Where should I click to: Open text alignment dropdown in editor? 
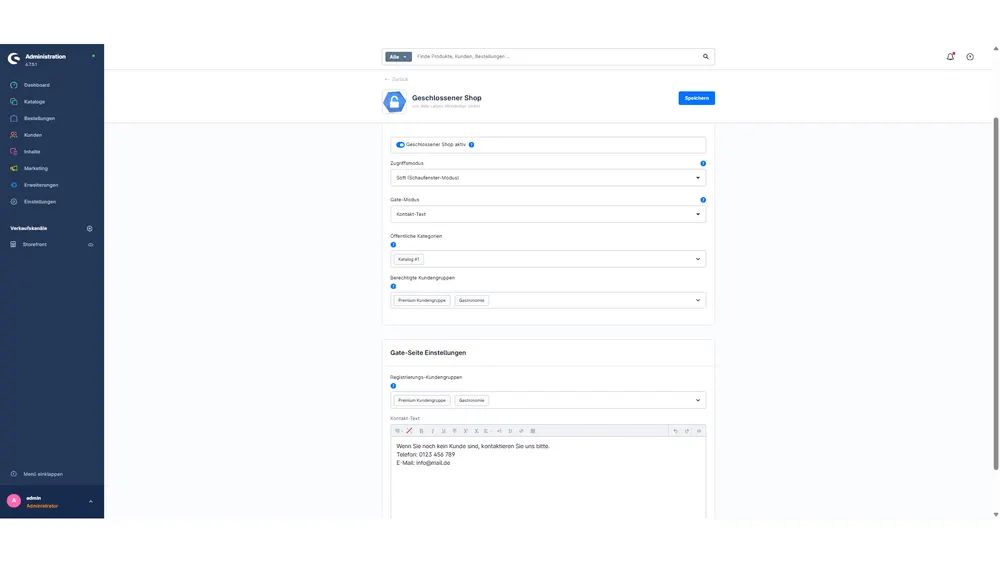pos(487,431)
